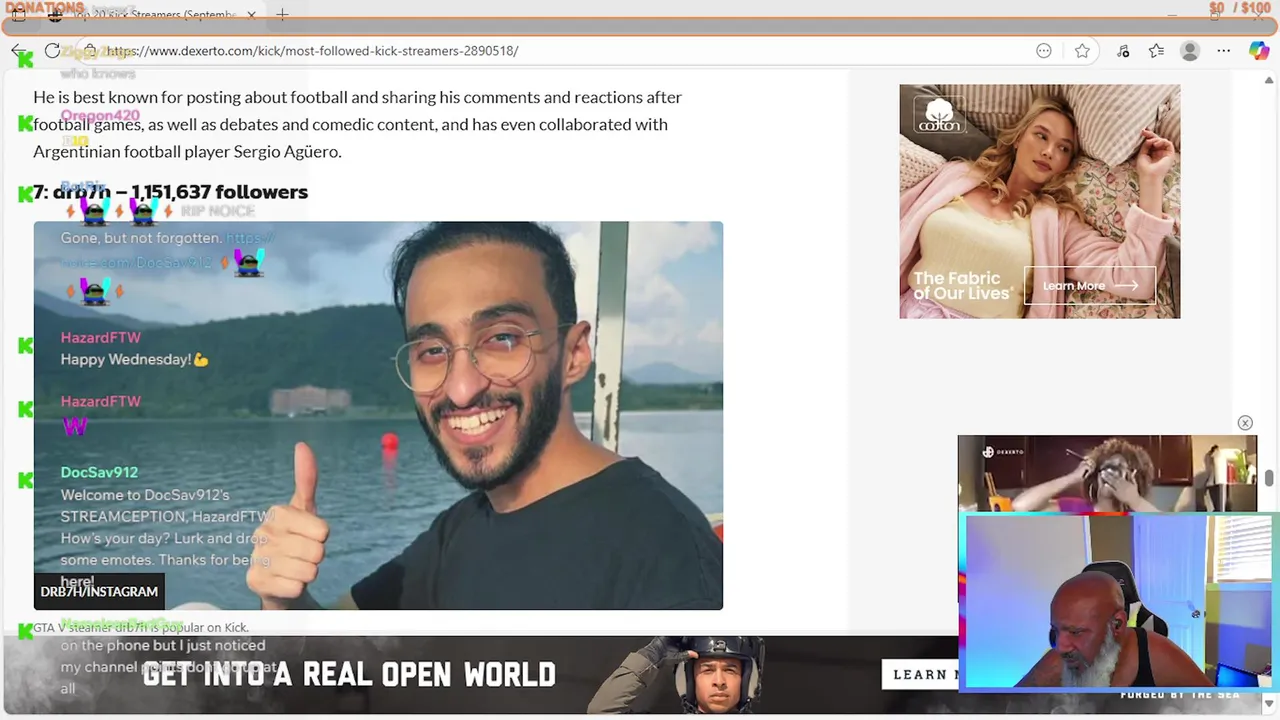
Task: View site info via the lock icon
Action: [x=90, y=51]
